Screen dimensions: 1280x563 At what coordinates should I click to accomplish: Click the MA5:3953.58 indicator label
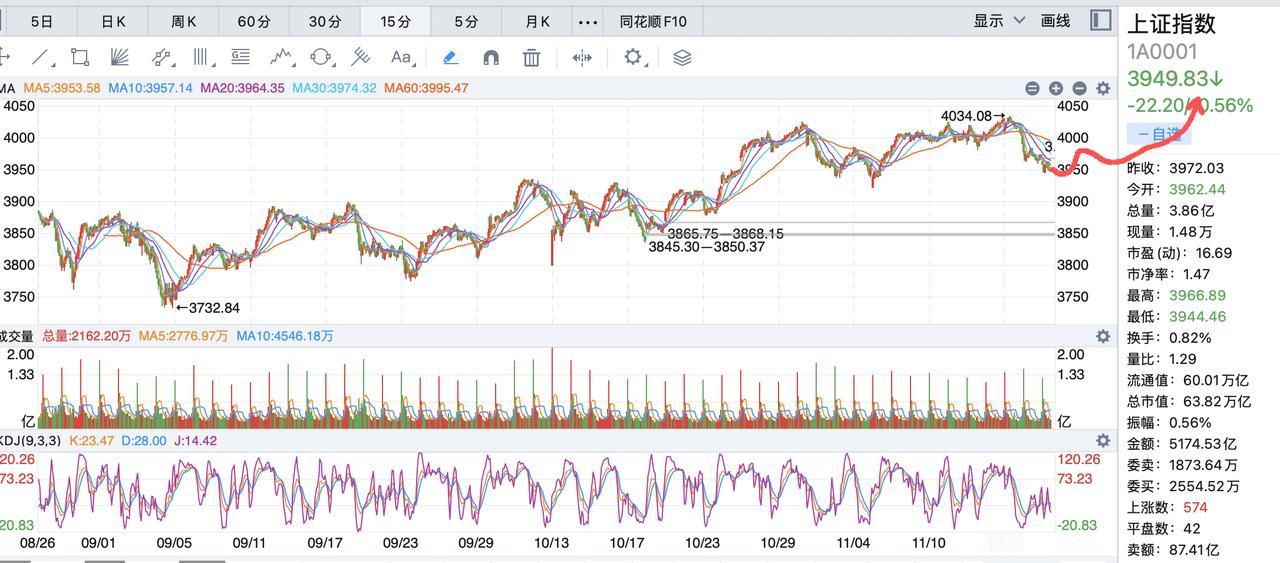tap(62, 88)
